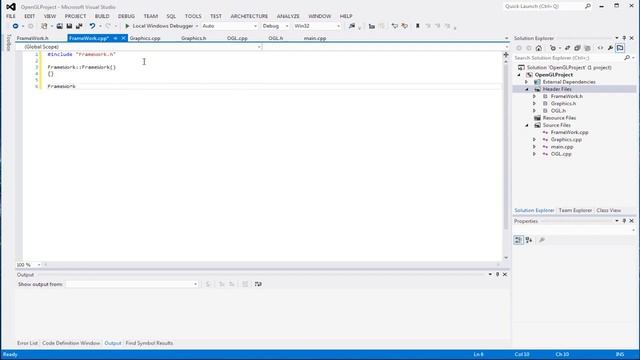Image resolution: width=640 pixels, height=360 pixels.
Task: Click the New Project toolbar icon
Action: [44, 26]
